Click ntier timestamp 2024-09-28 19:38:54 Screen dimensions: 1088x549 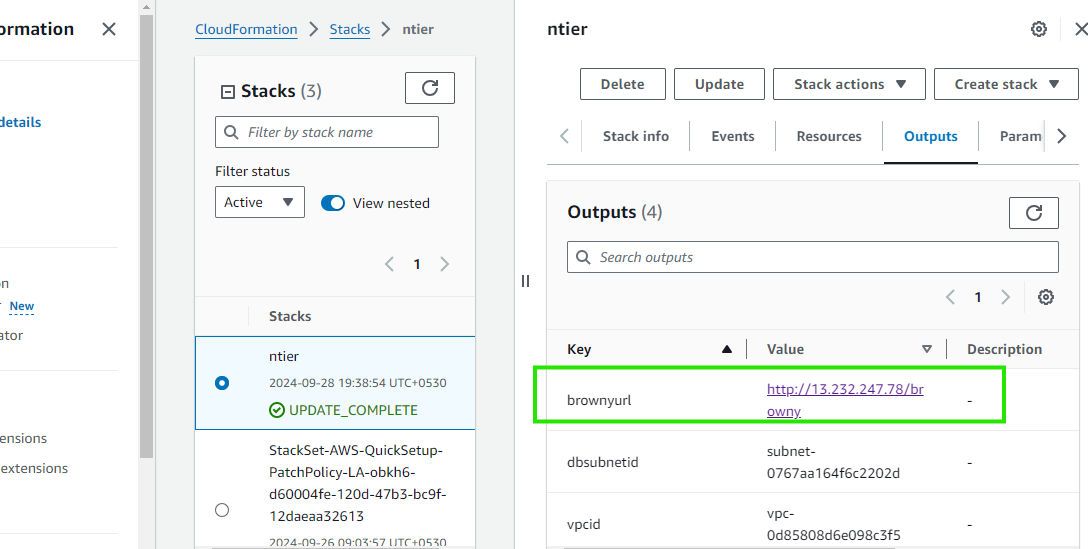point(357,383)
